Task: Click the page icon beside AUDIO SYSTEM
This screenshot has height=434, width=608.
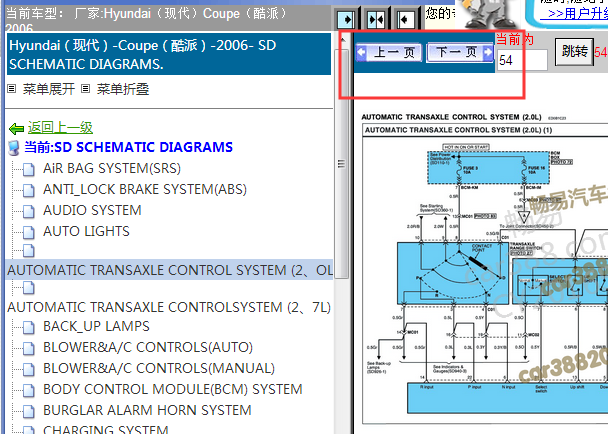Action: tap(28, 211)
